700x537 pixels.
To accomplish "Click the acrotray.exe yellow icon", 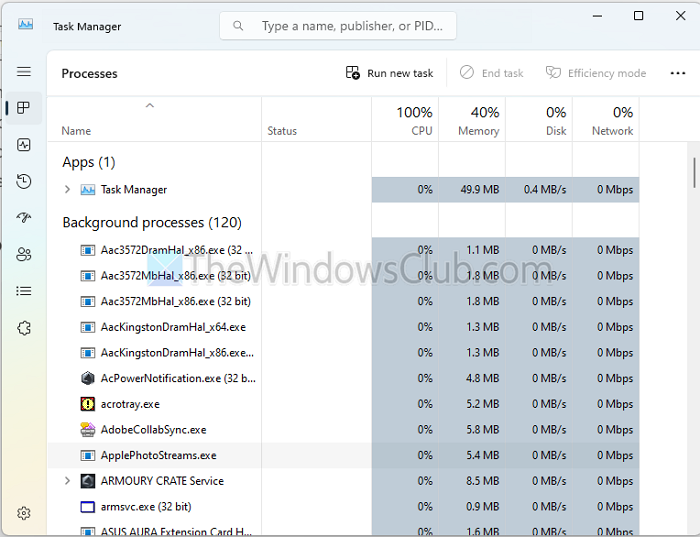I will (x=88, y=404).
